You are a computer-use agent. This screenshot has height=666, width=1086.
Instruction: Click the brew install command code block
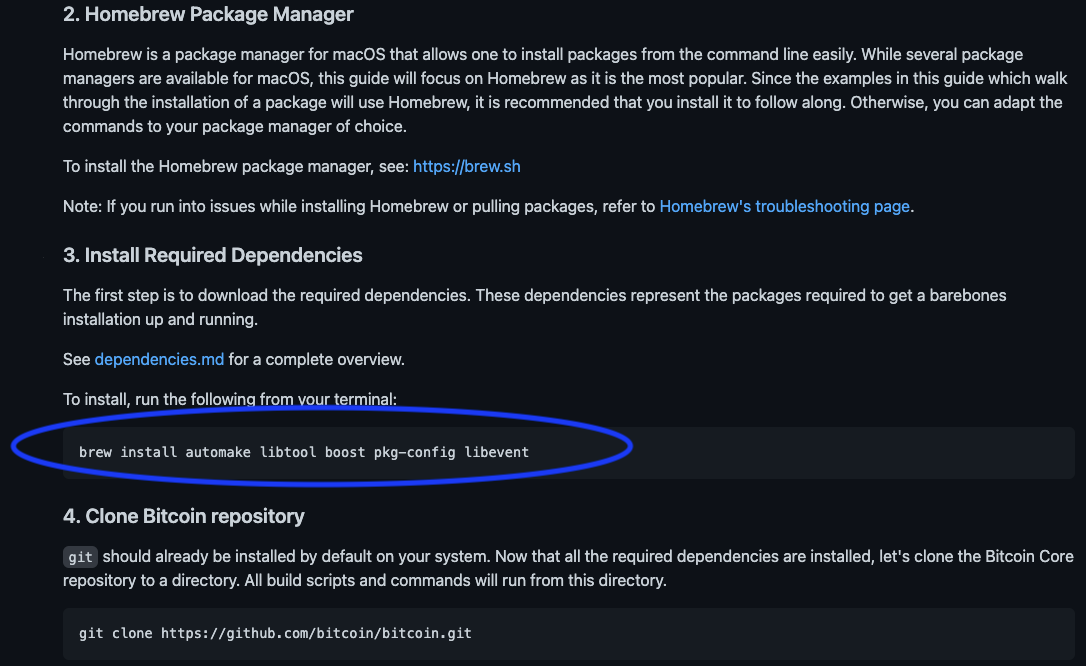[569, 453]
